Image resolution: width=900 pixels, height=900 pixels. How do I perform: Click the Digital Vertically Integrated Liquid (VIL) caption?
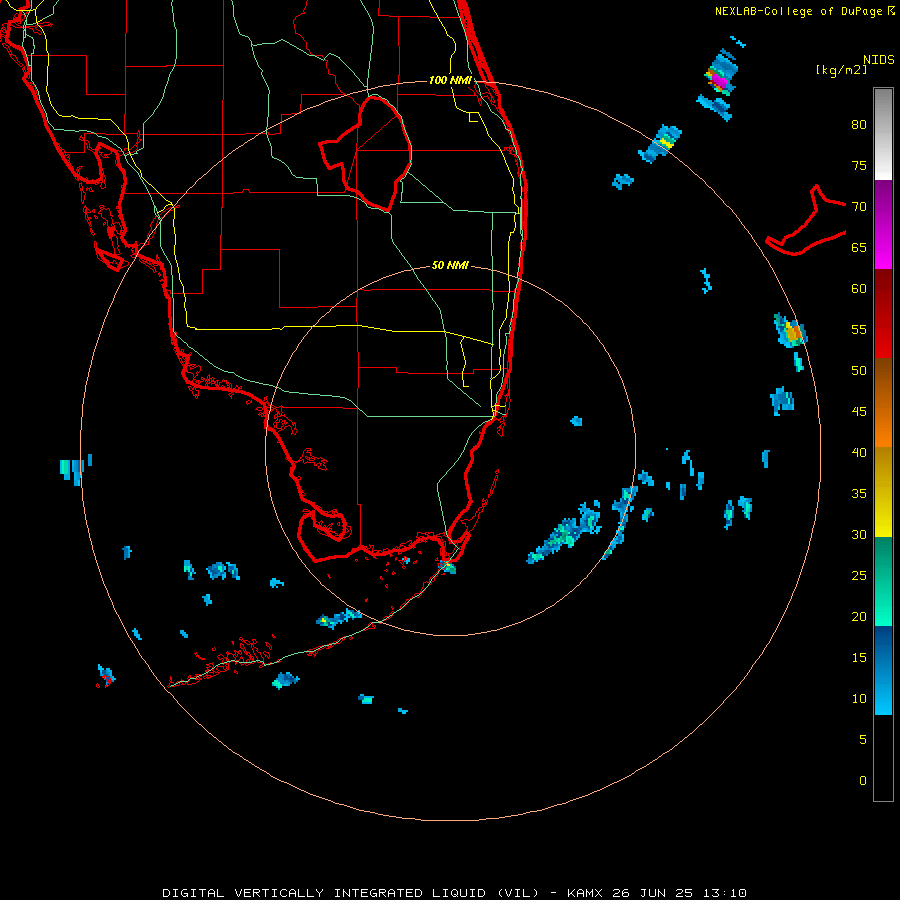(350, 893)
